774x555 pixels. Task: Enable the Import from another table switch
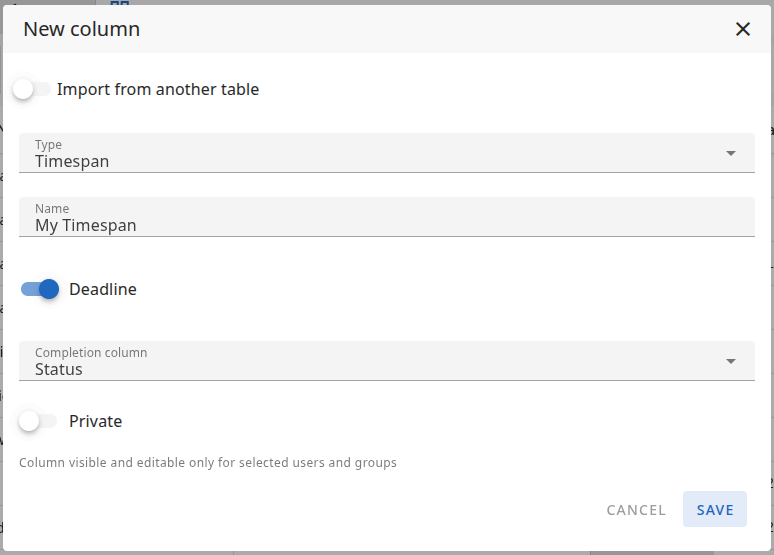tap(31, 90)
